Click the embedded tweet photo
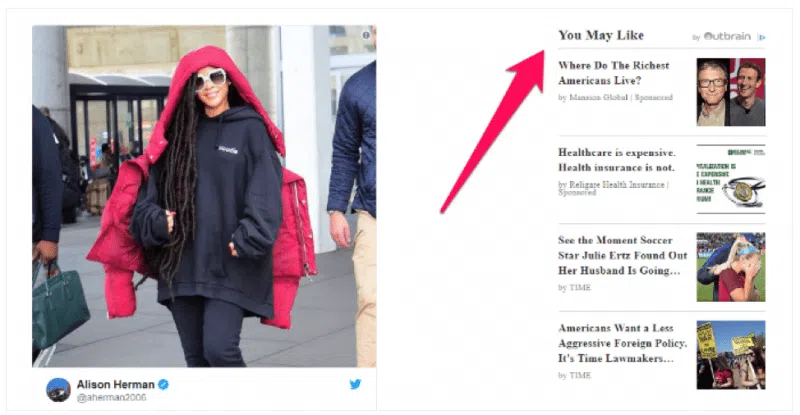The image size is (800, 415). tap(204, 196)
